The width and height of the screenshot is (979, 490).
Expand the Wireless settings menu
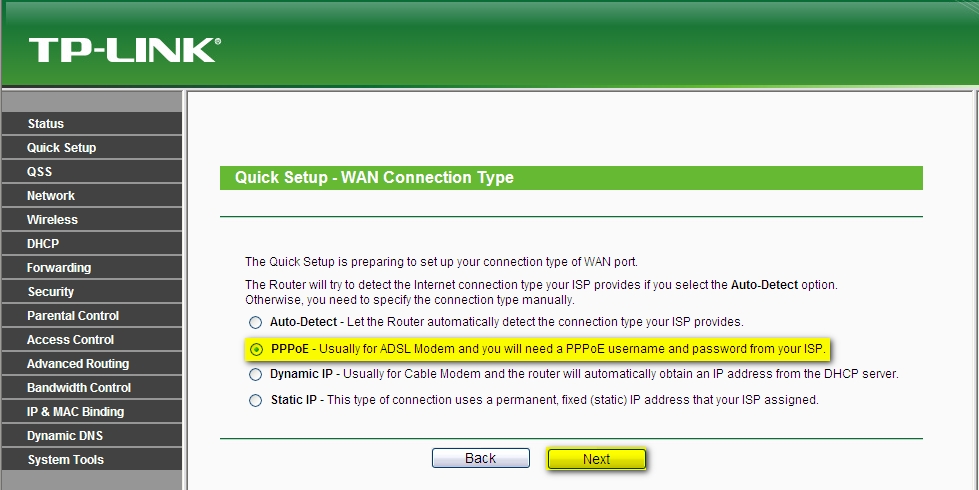[92, 220]
